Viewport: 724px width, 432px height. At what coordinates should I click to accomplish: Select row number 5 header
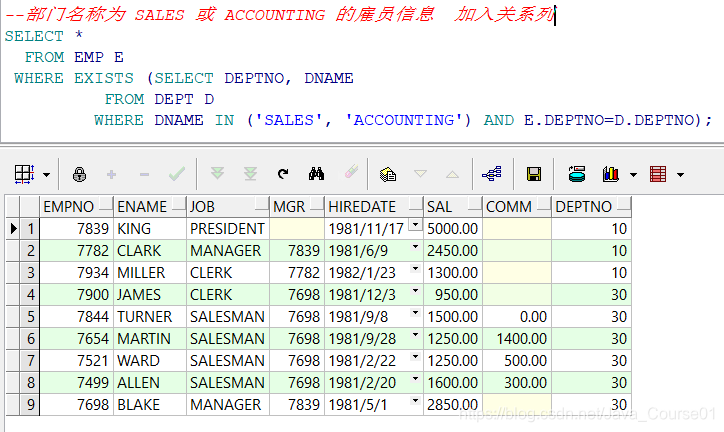tap(30, 317)
